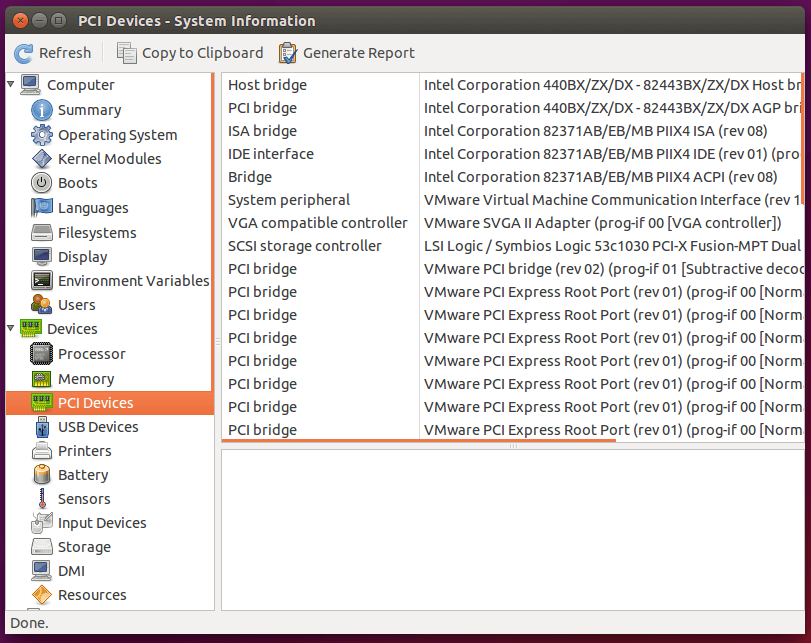The height and width of the screenshot is (643, 811).
Task: Select the IDE interface row
Action: click(512, 154)
